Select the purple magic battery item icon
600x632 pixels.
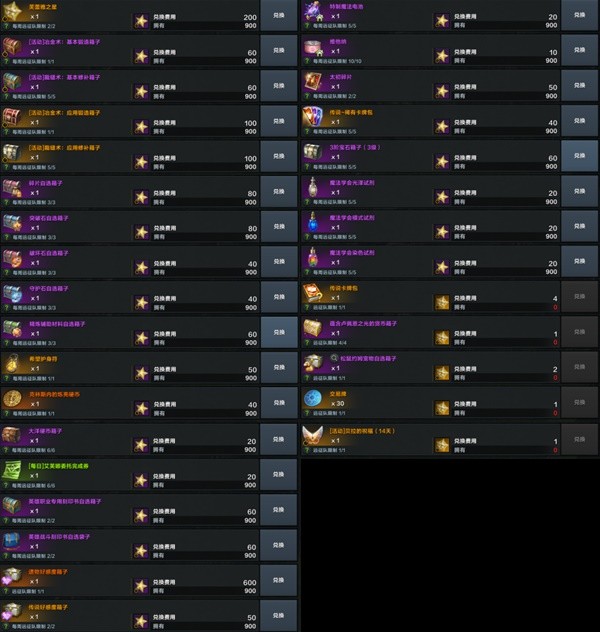pyautogui.click(x=313, y=11)
